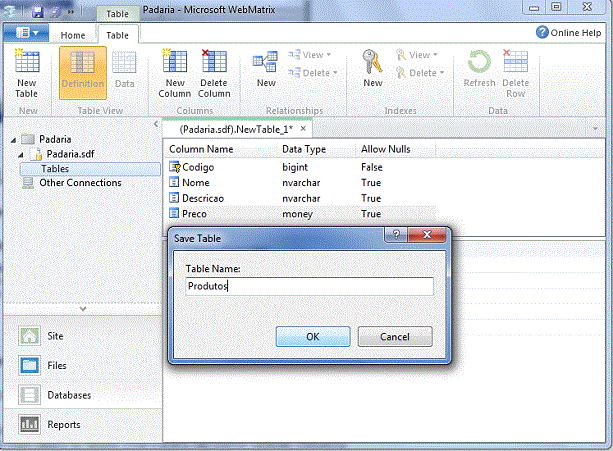613x451 pixels.
Task: Create a new relationship with New
Action: (x=265, y=69)
